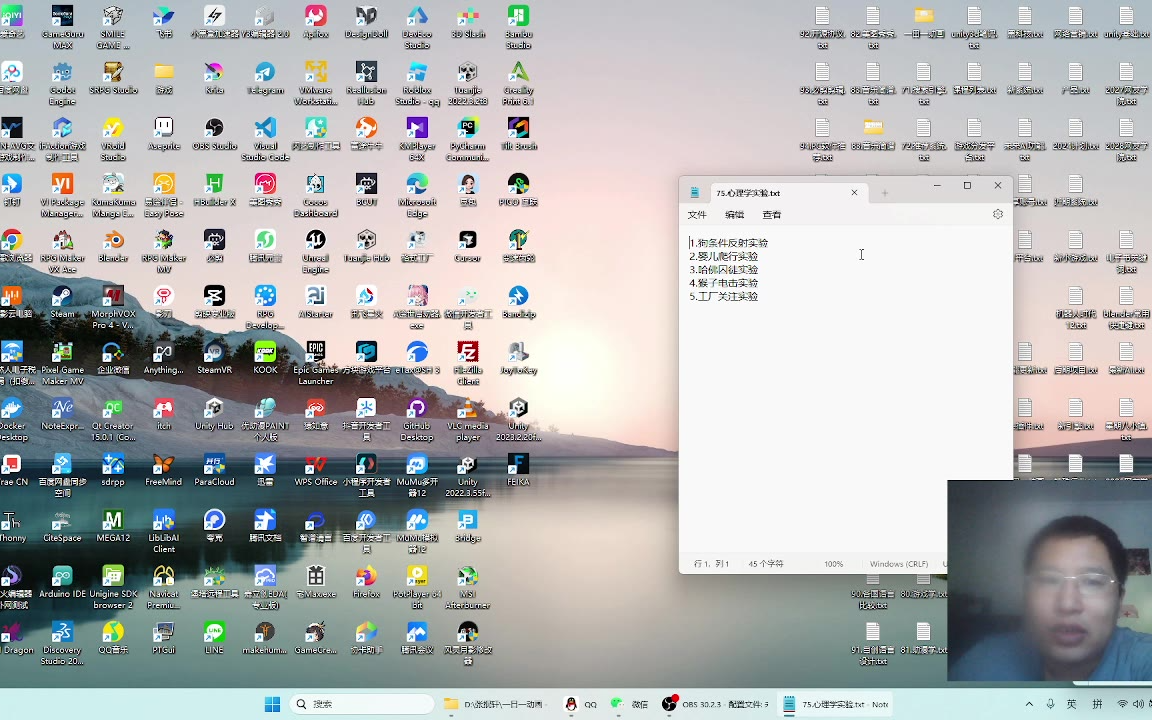The image size is (1152, 720).
Task: Select the Microsoft Edge desktop icon
Action: point(417,195)
